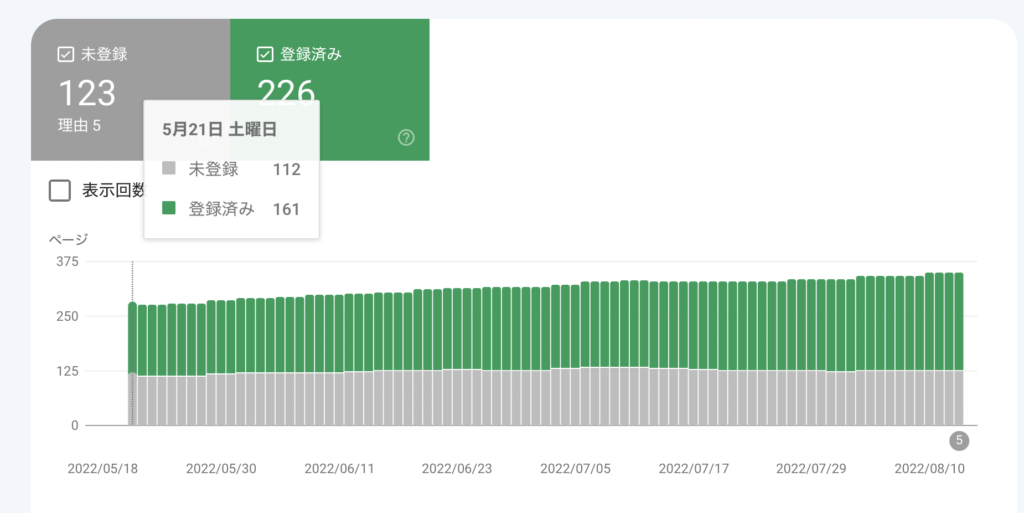This screenshot has height=513, width=1024.
Task: Select the 未登録 count 123
Action: point(87,93)
